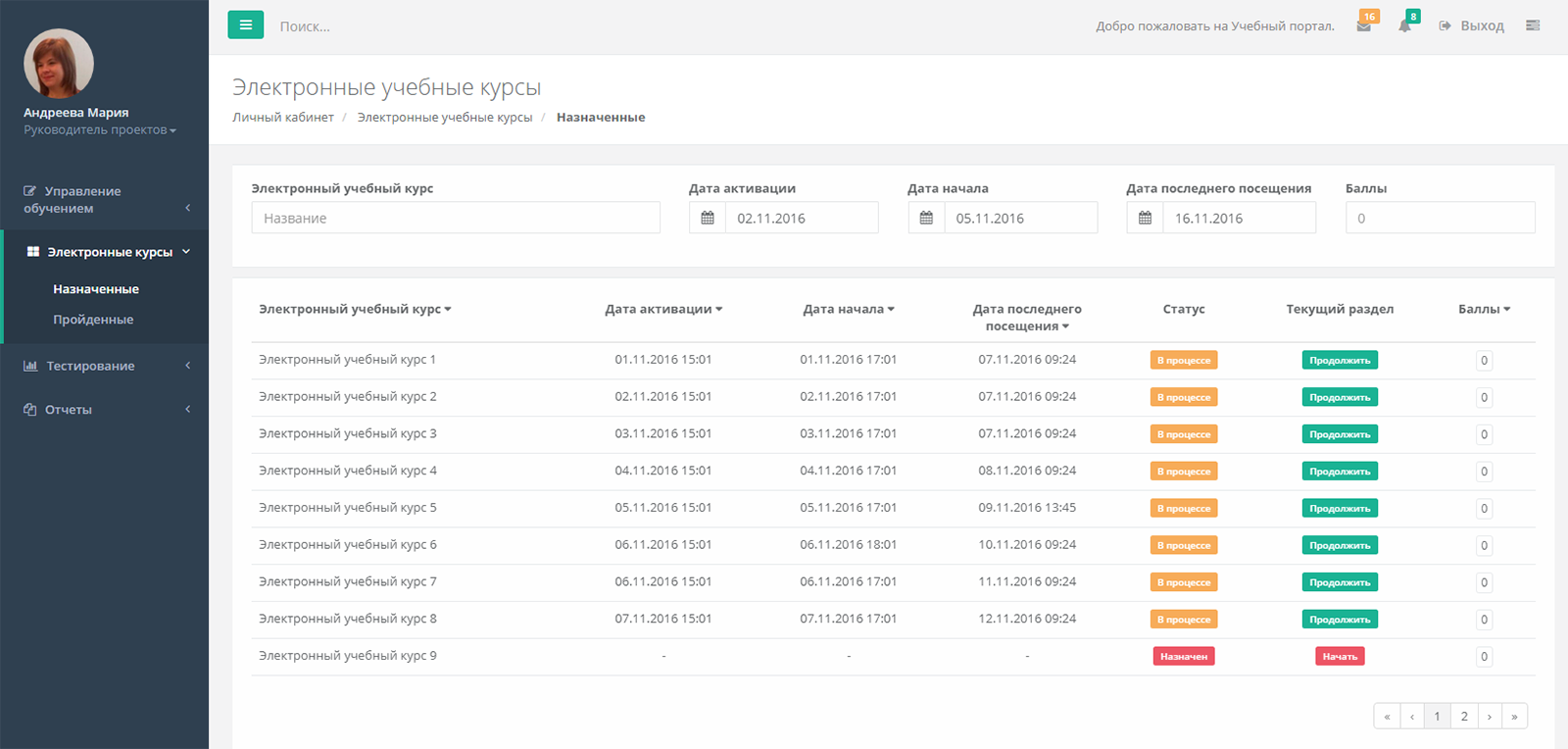Continue Электронный учебный курс 6

1340,545
